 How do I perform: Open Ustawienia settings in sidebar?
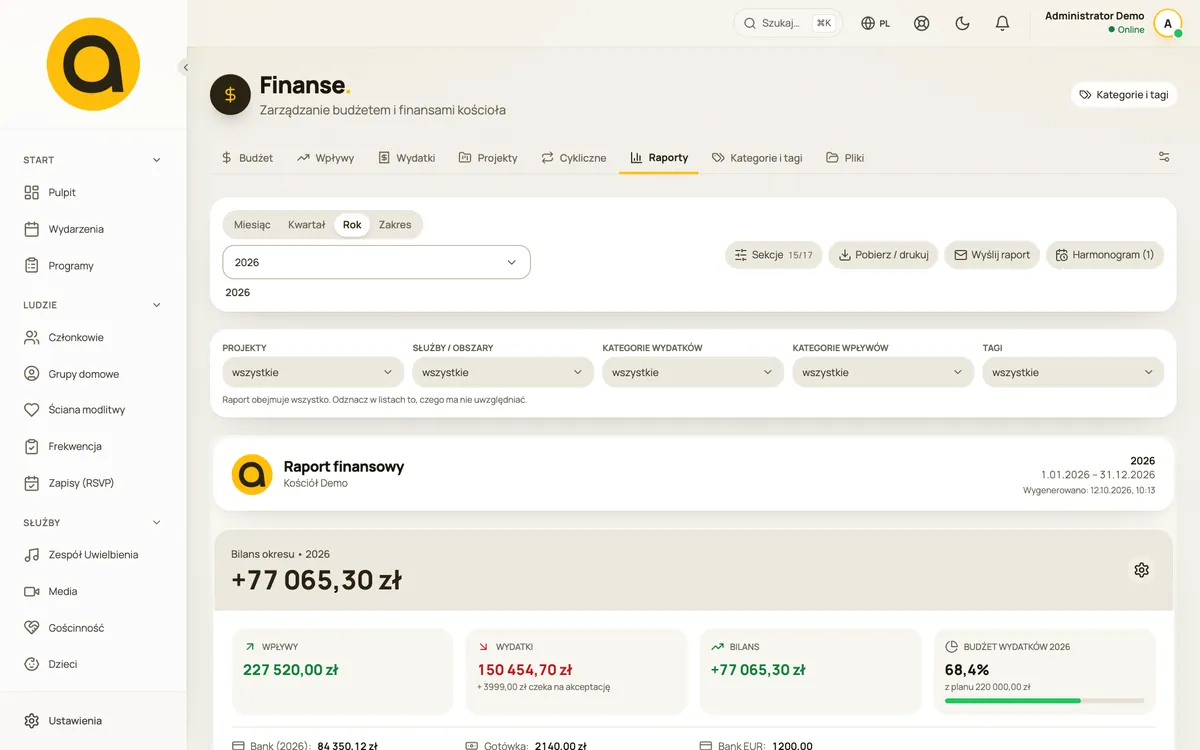point(93,721)
